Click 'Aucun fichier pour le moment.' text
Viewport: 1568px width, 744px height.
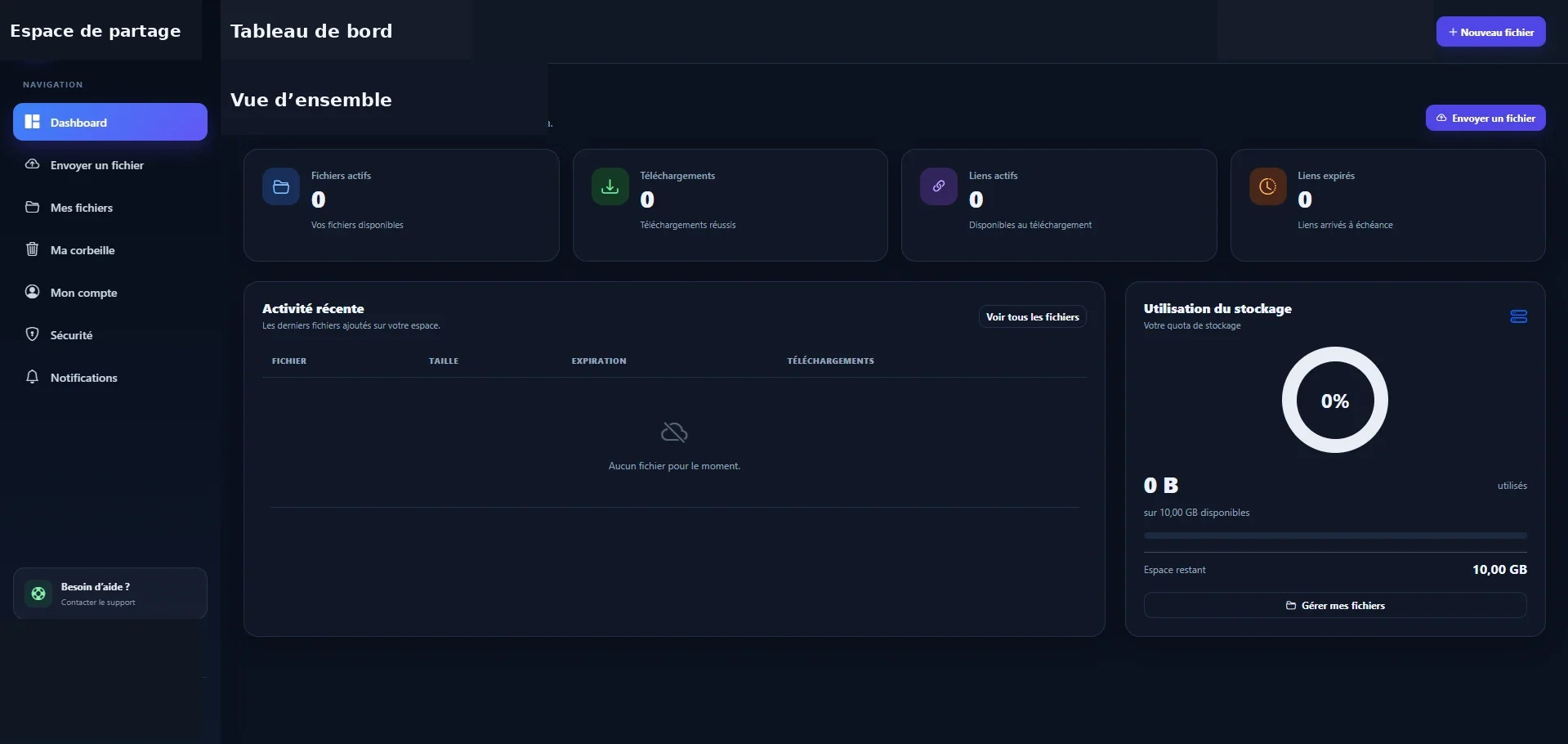click(674, 466)
